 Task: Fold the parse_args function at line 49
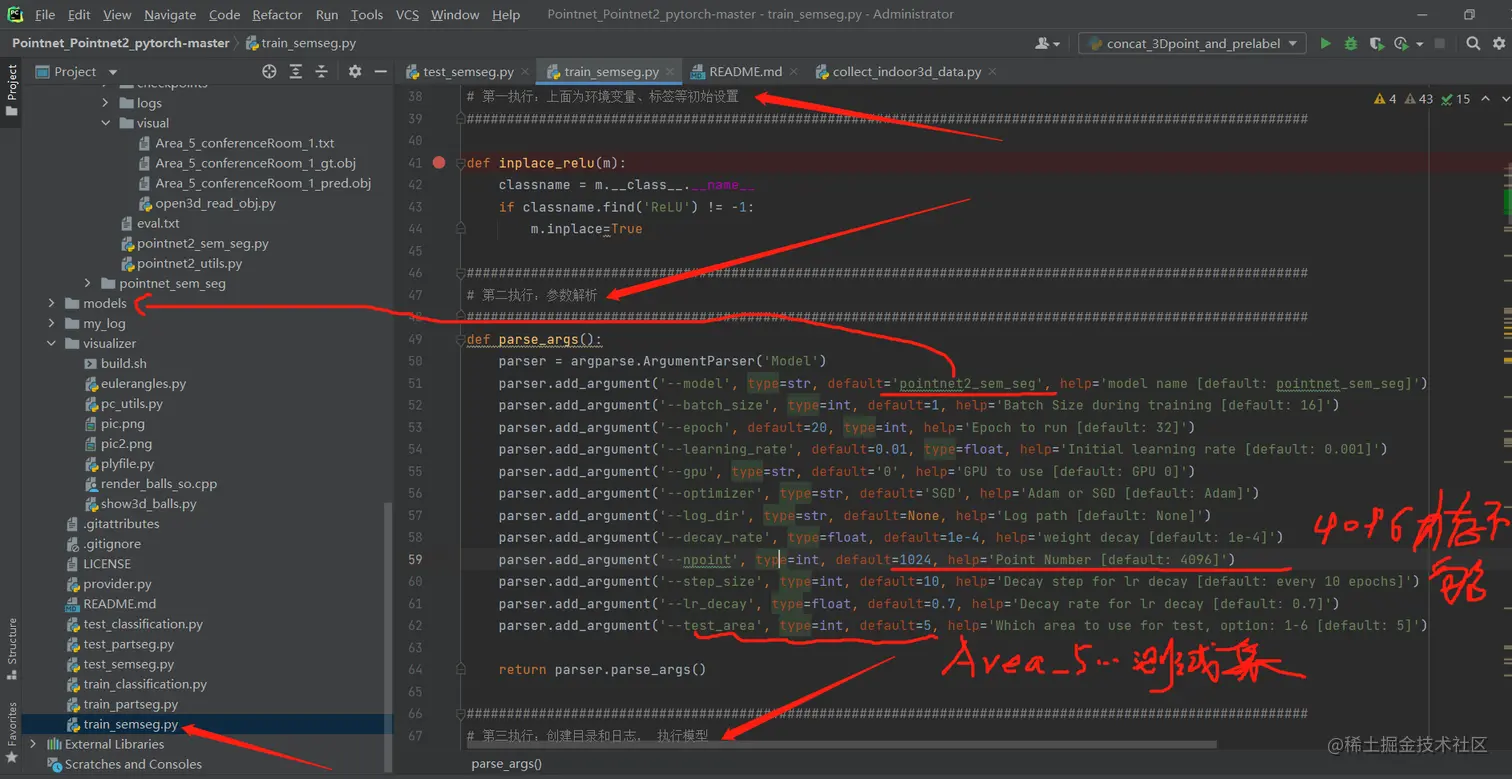tap(461, 339)
